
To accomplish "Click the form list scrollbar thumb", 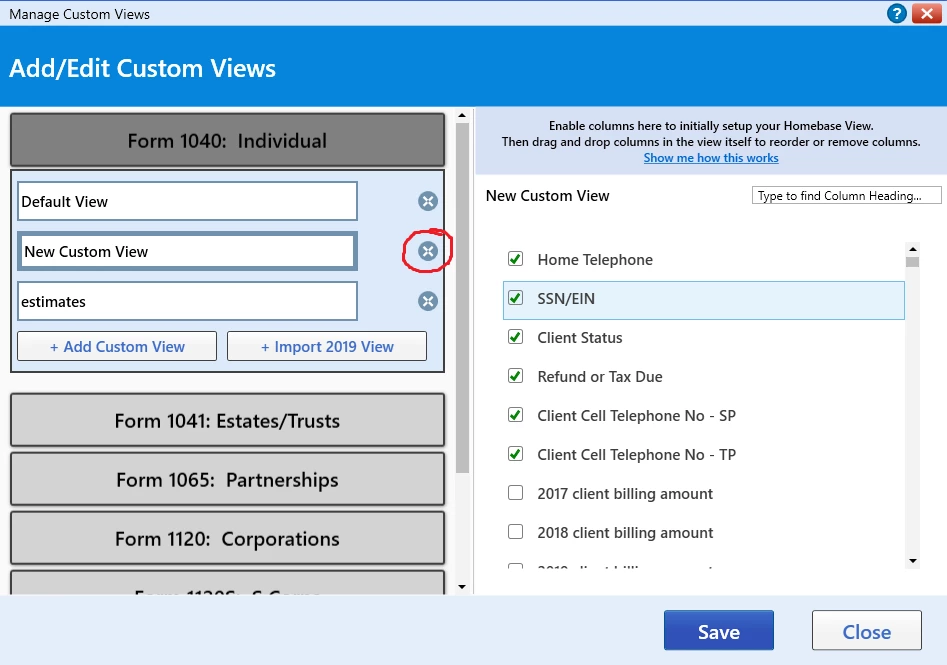I will click(x=462, y=298).
